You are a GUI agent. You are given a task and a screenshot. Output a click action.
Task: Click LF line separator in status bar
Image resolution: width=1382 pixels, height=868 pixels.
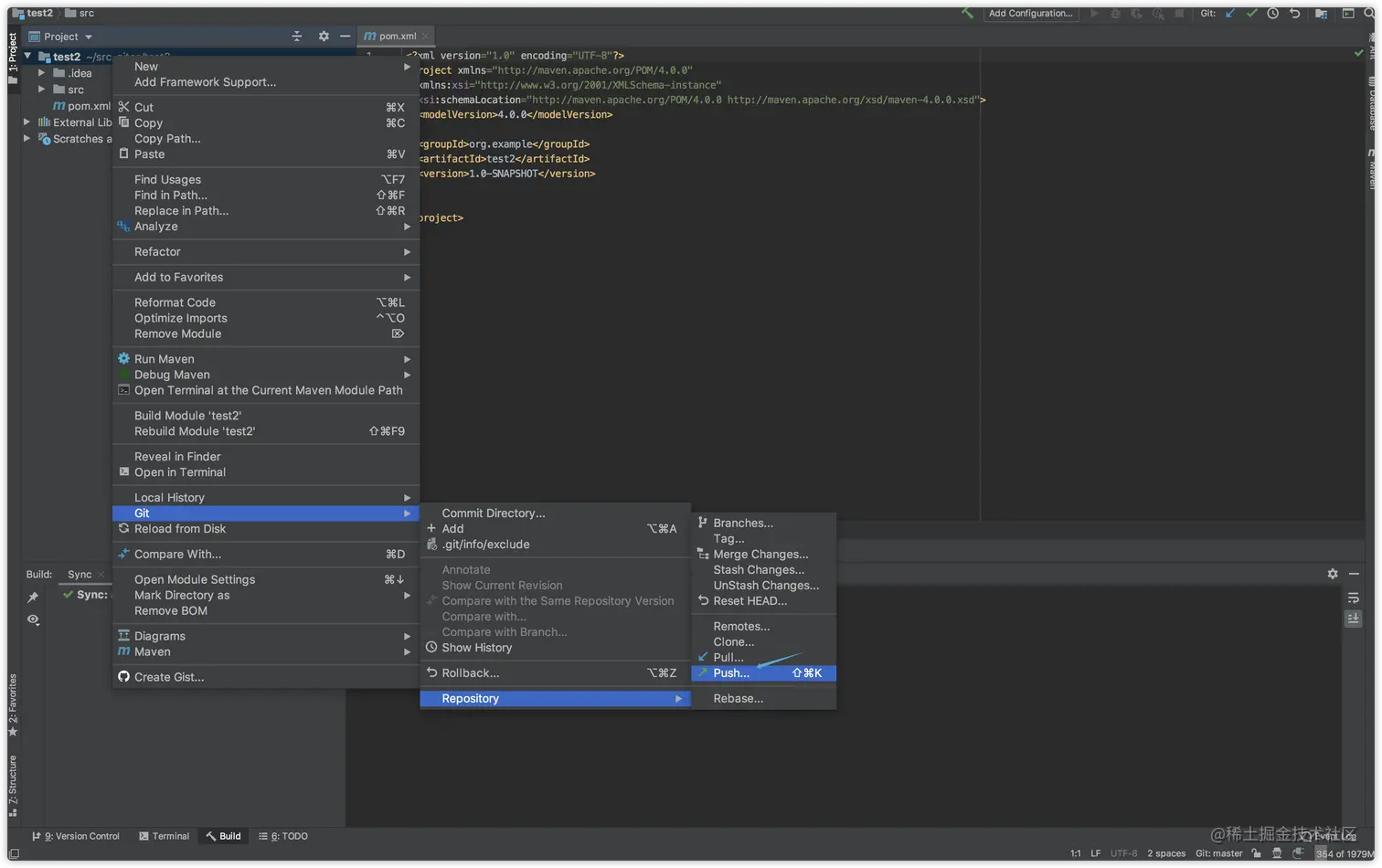pyautogui.click(x=1095, y=853)
